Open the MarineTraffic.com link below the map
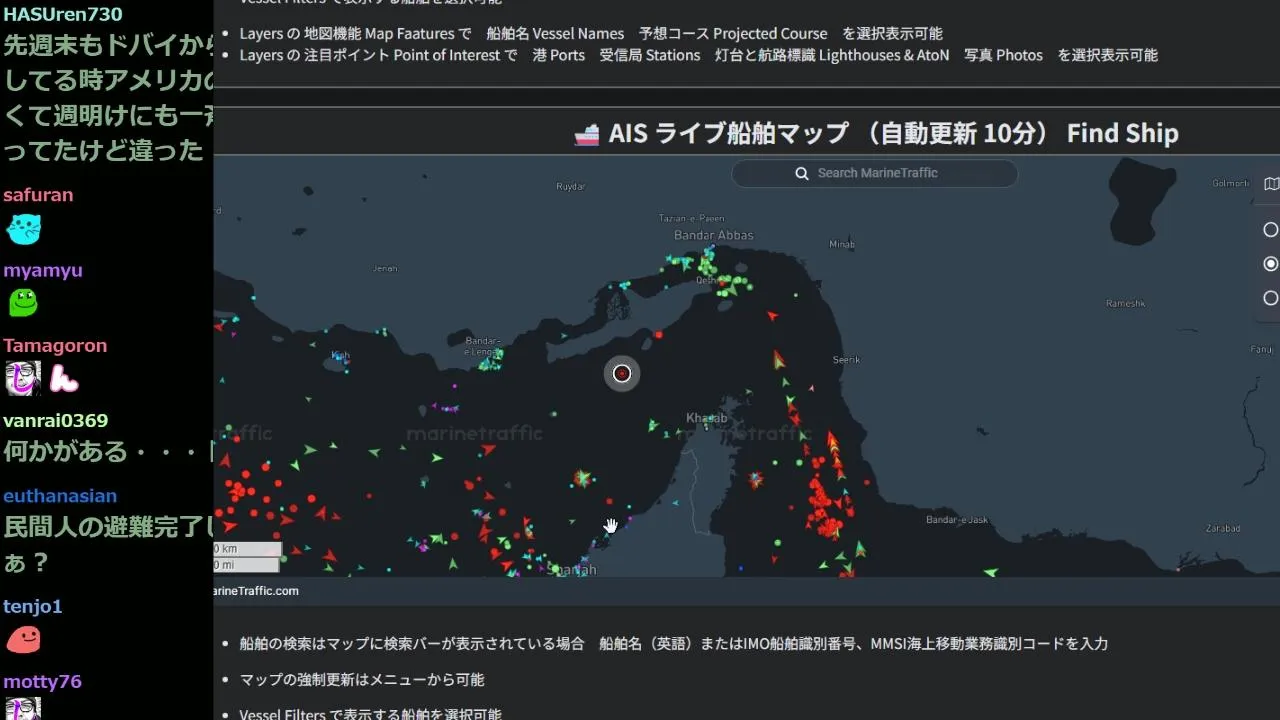1280x720 pixels. tap(256, 591)
